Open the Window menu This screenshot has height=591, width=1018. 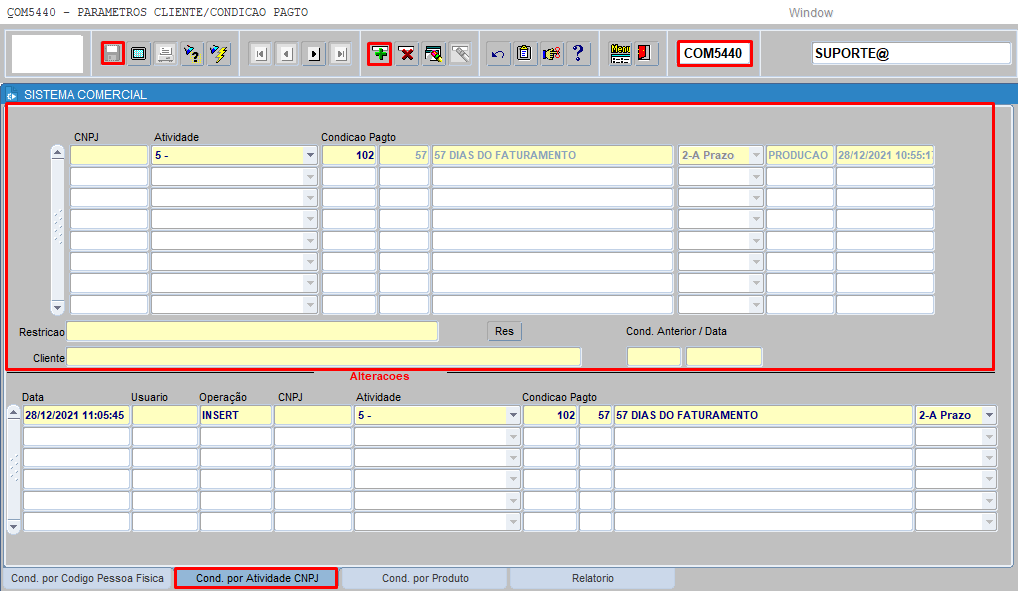810,13
